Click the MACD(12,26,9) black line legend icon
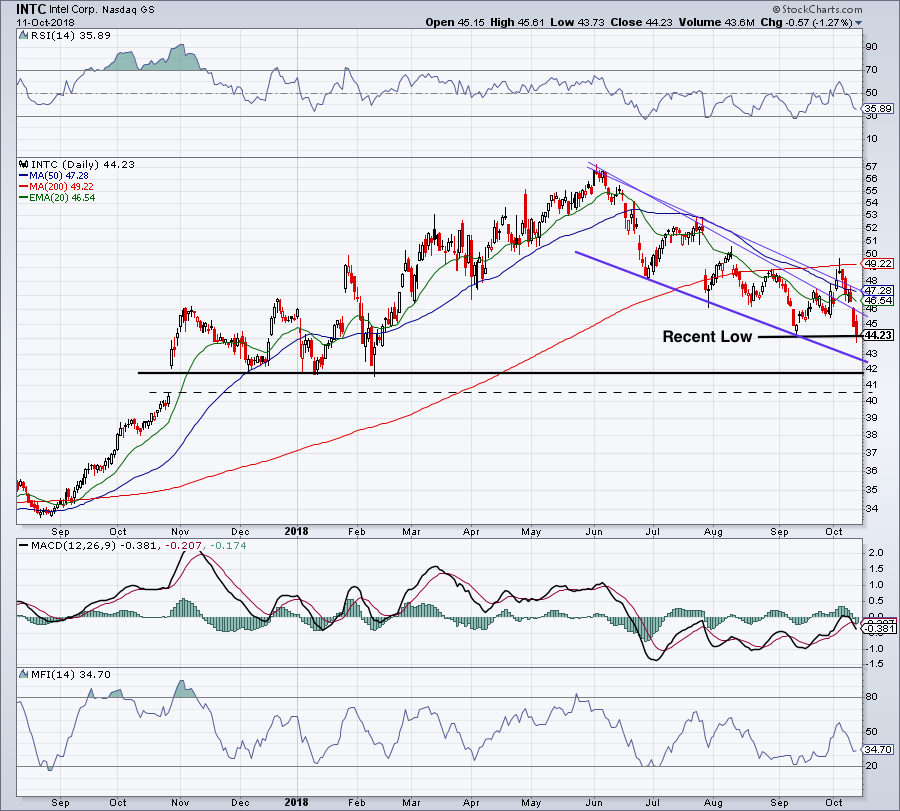 pyautogui.click(x=24, y=545)
